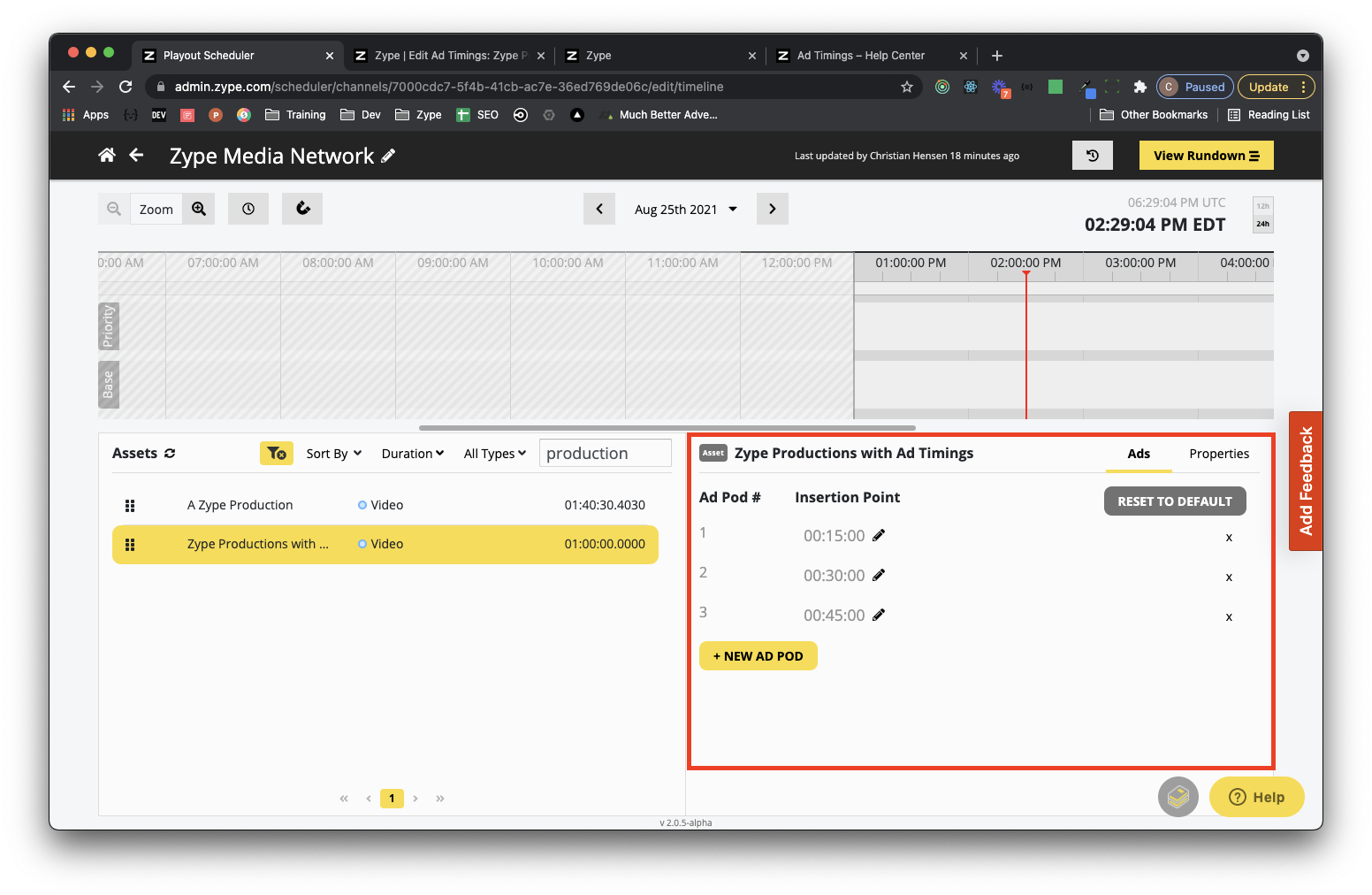Go to first page of assets

click(344, 799)
